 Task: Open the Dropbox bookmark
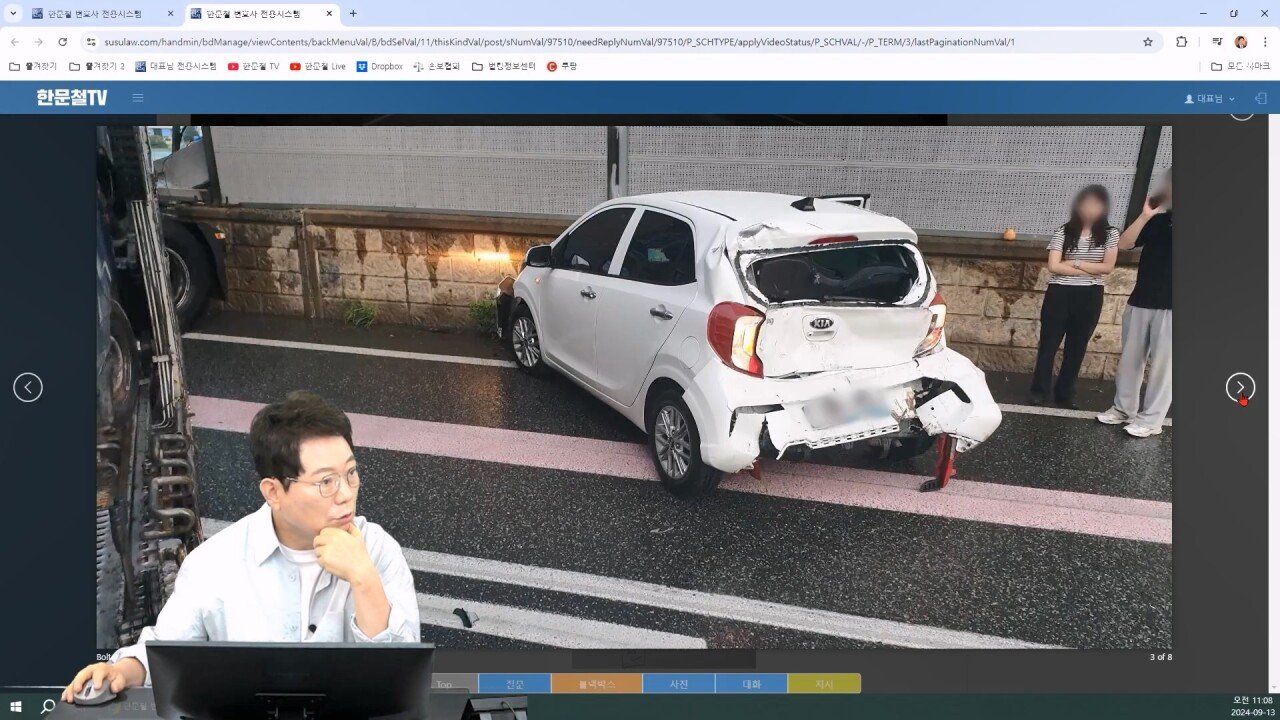click(x=380, y=66)
